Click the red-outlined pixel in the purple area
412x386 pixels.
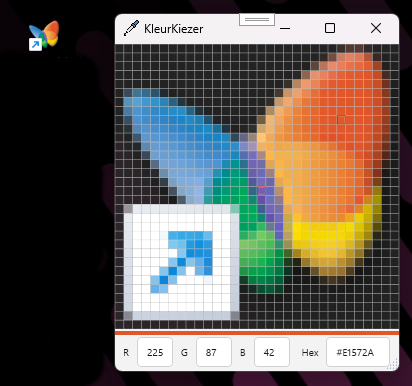click(x=261, y=191)
